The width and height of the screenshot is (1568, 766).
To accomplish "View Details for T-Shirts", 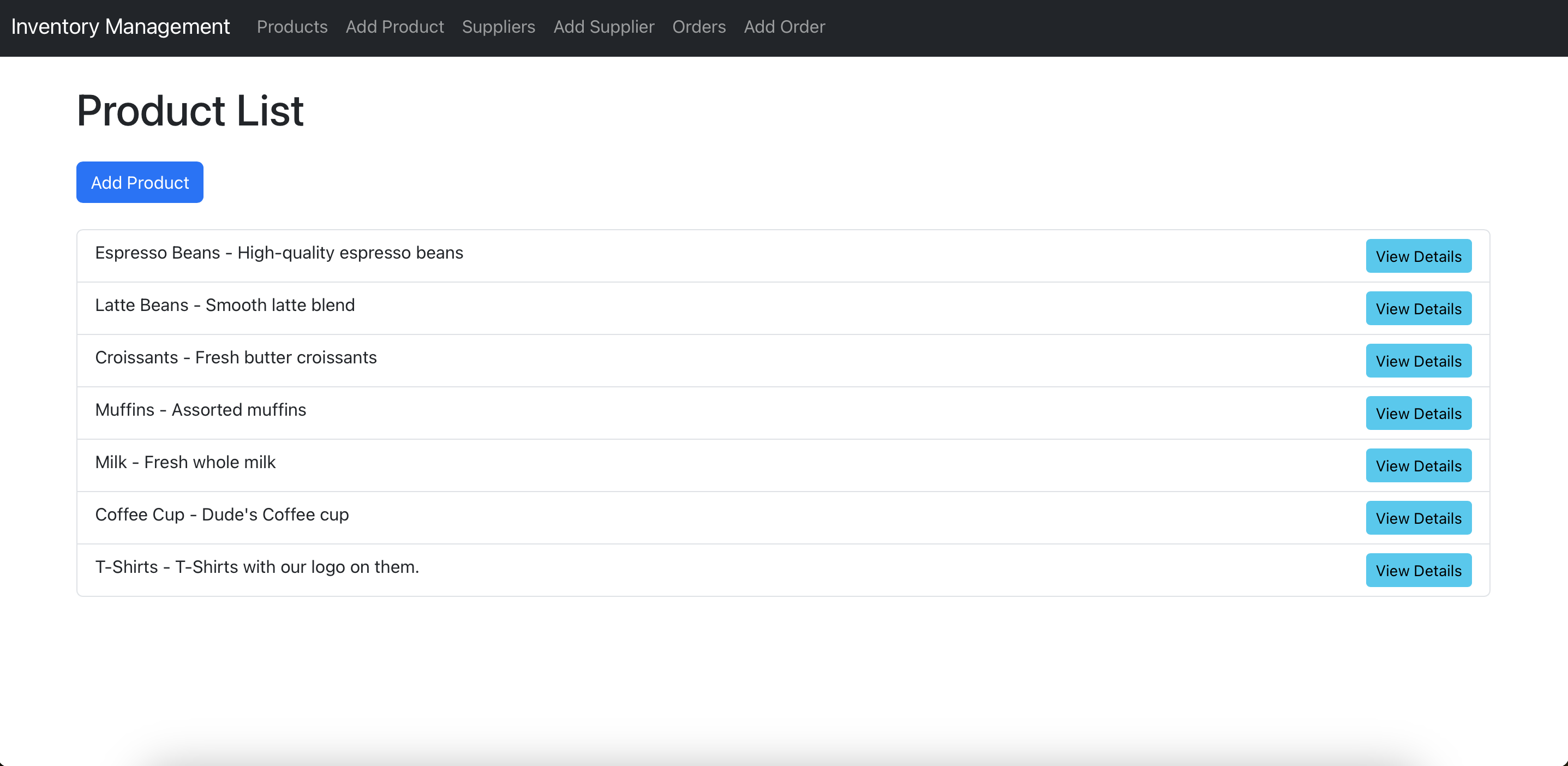I will [x=1417, y=571].
